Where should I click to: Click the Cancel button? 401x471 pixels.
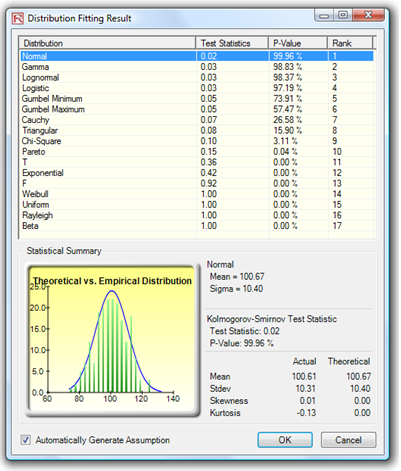coord(348,440)
